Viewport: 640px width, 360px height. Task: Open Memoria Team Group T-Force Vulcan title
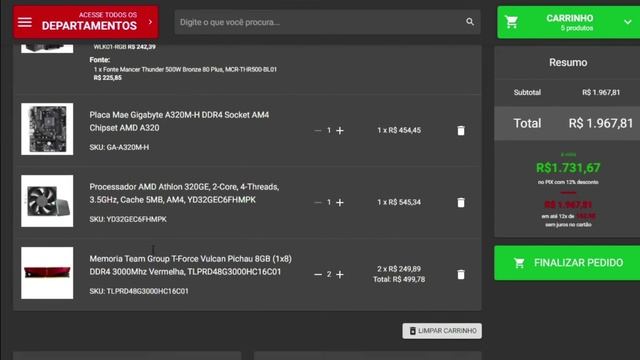point(191,265)
